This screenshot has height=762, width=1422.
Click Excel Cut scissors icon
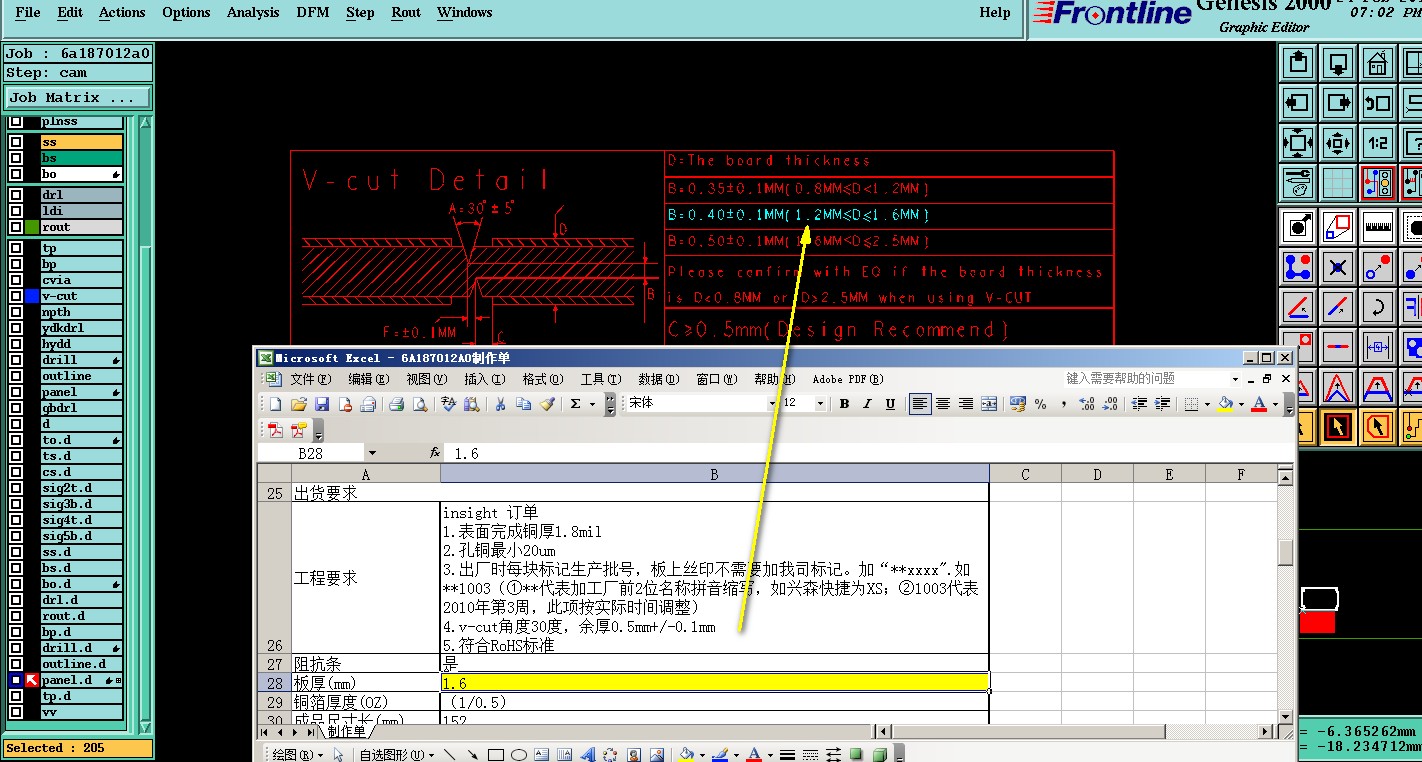(x=500, y=404)
